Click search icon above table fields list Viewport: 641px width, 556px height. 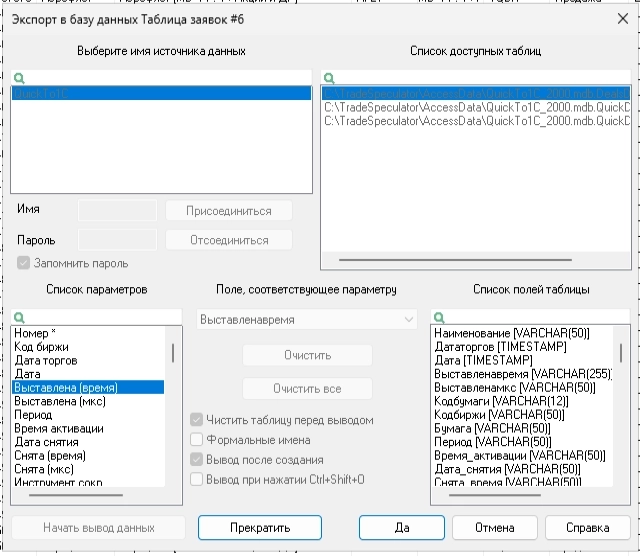[x=437, y=316]
